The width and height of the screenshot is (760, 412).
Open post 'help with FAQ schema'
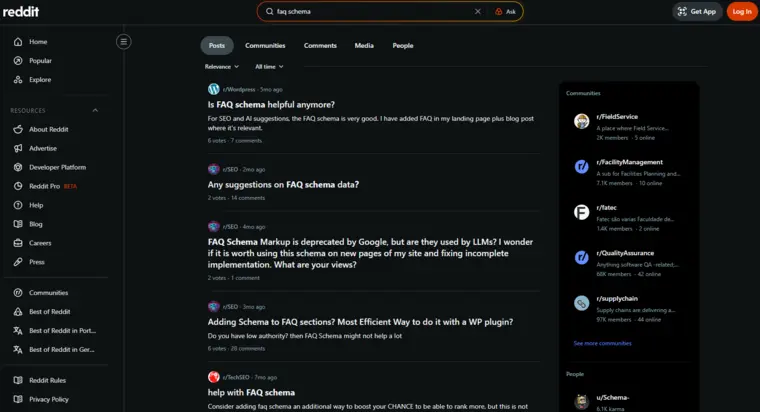(251, 393)
